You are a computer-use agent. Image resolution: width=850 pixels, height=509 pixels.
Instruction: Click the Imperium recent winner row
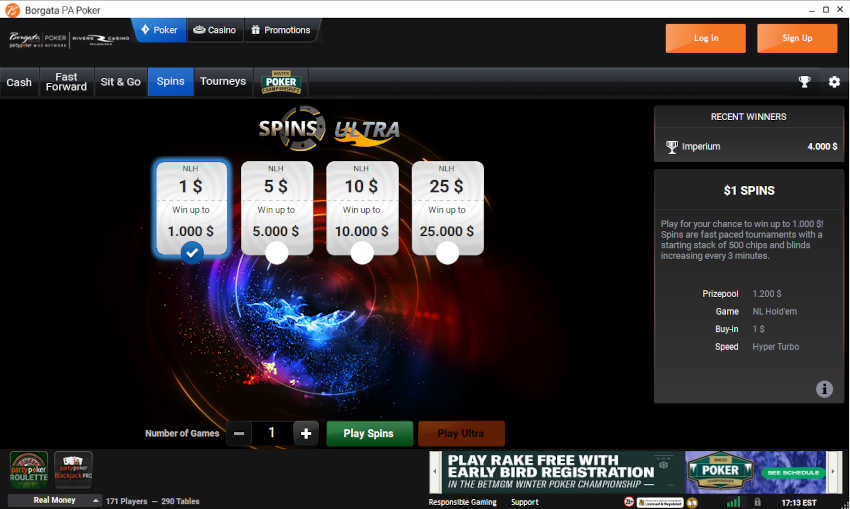[749, 146]
